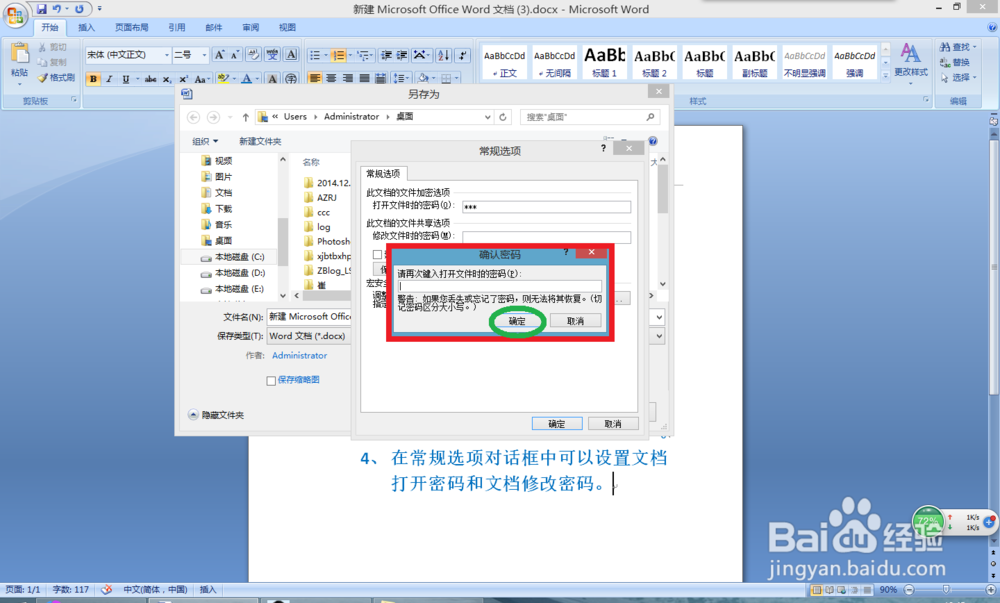Screen dimensions: 1000x603
Task: Toggle the checkbox in 常规选项 dialog
Action: click(x=378, y=254)
